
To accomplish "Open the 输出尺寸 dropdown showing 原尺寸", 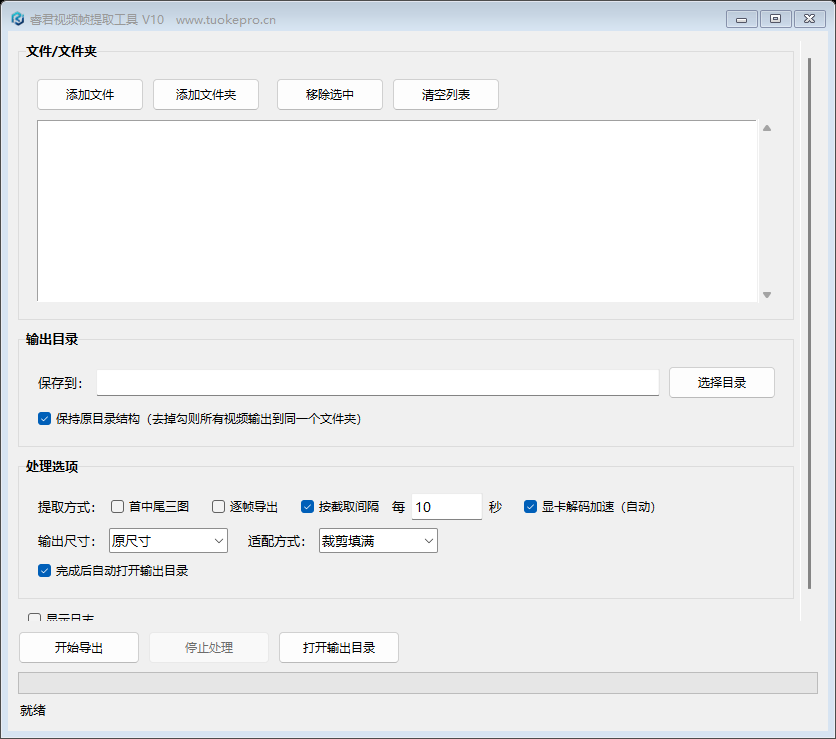I will tap(168, 541).
